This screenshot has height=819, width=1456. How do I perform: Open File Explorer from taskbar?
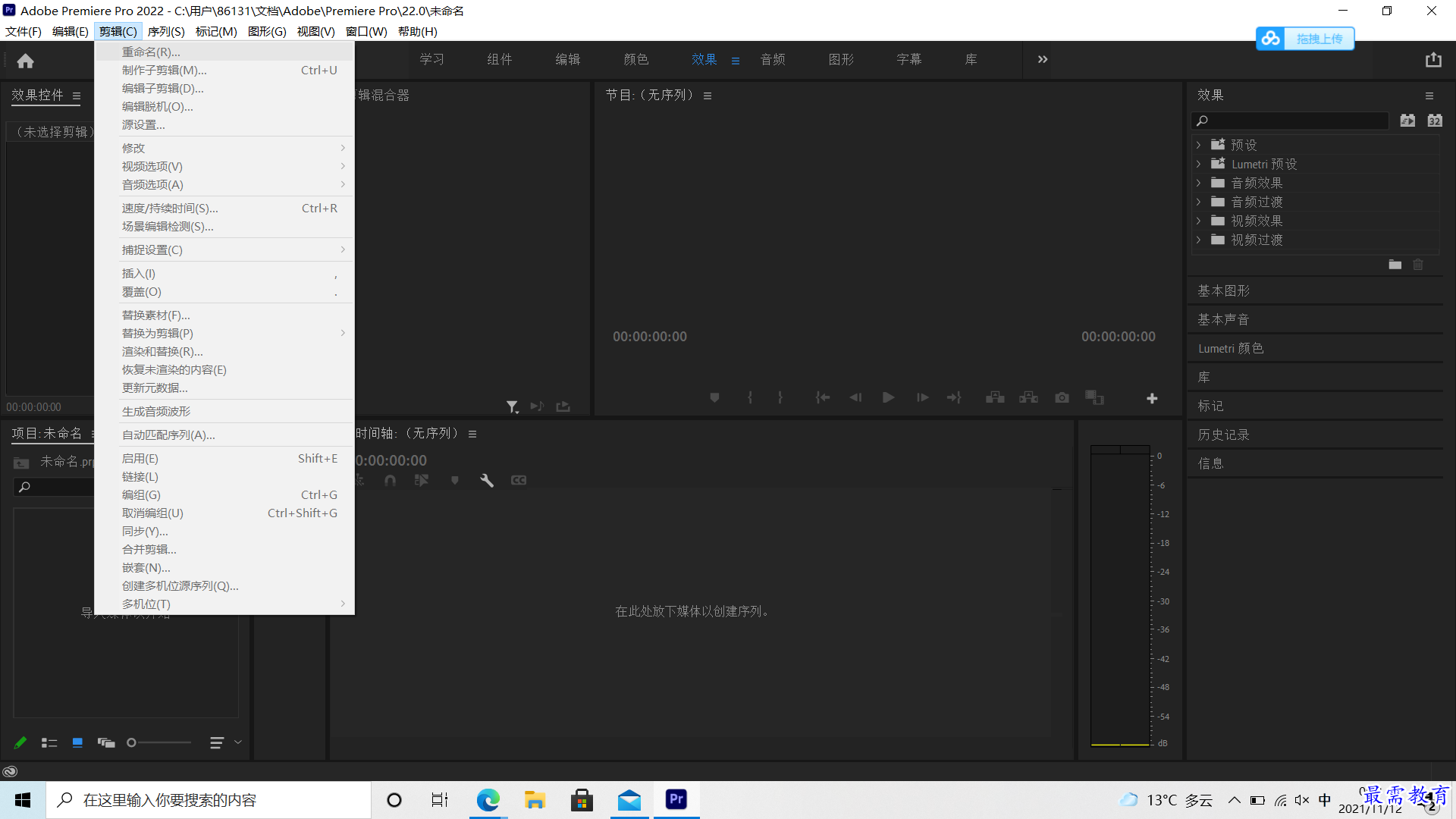(535, 800)
